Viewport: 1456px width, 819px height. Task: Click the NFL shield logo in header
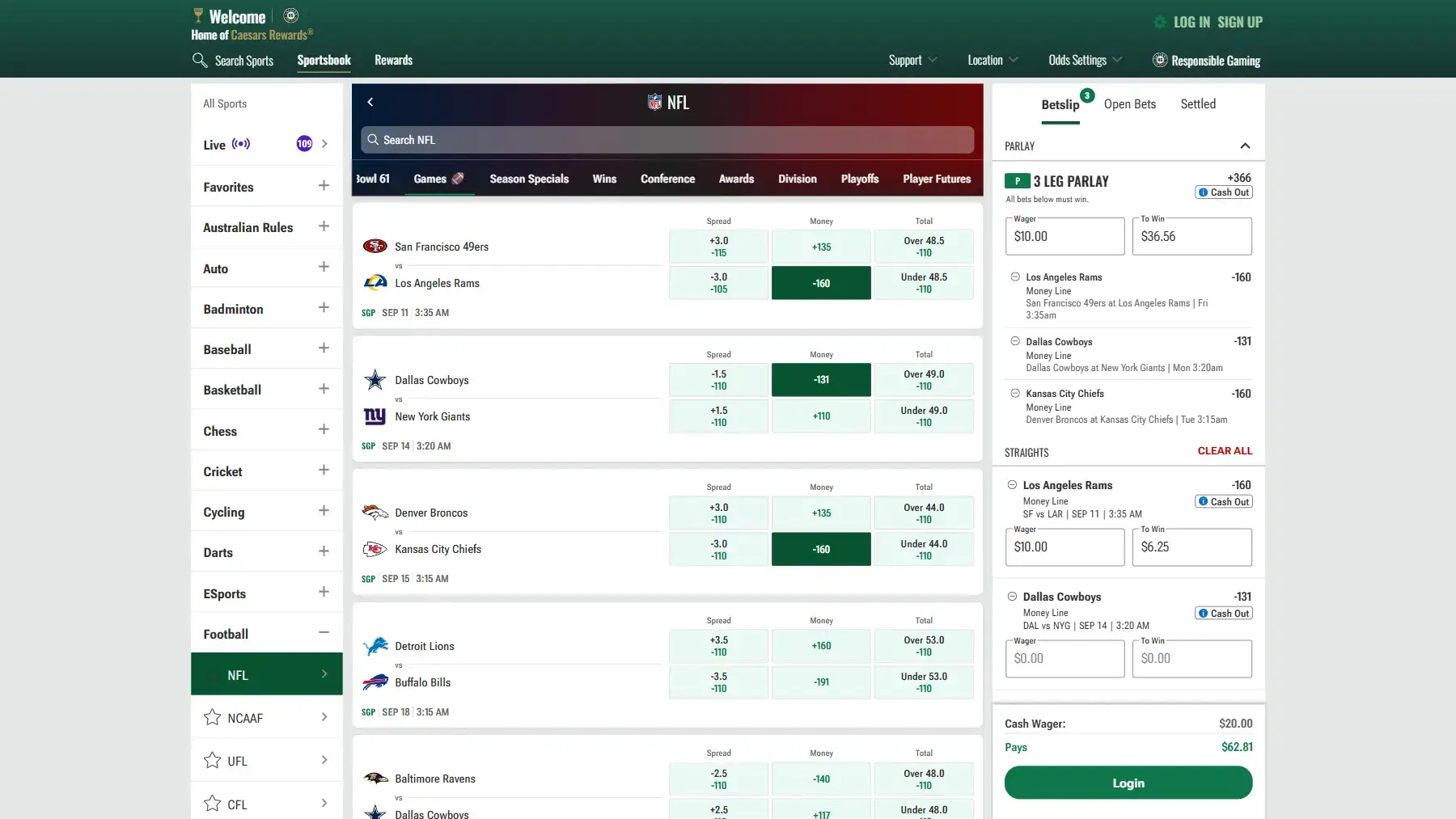(x=654, y=102)
